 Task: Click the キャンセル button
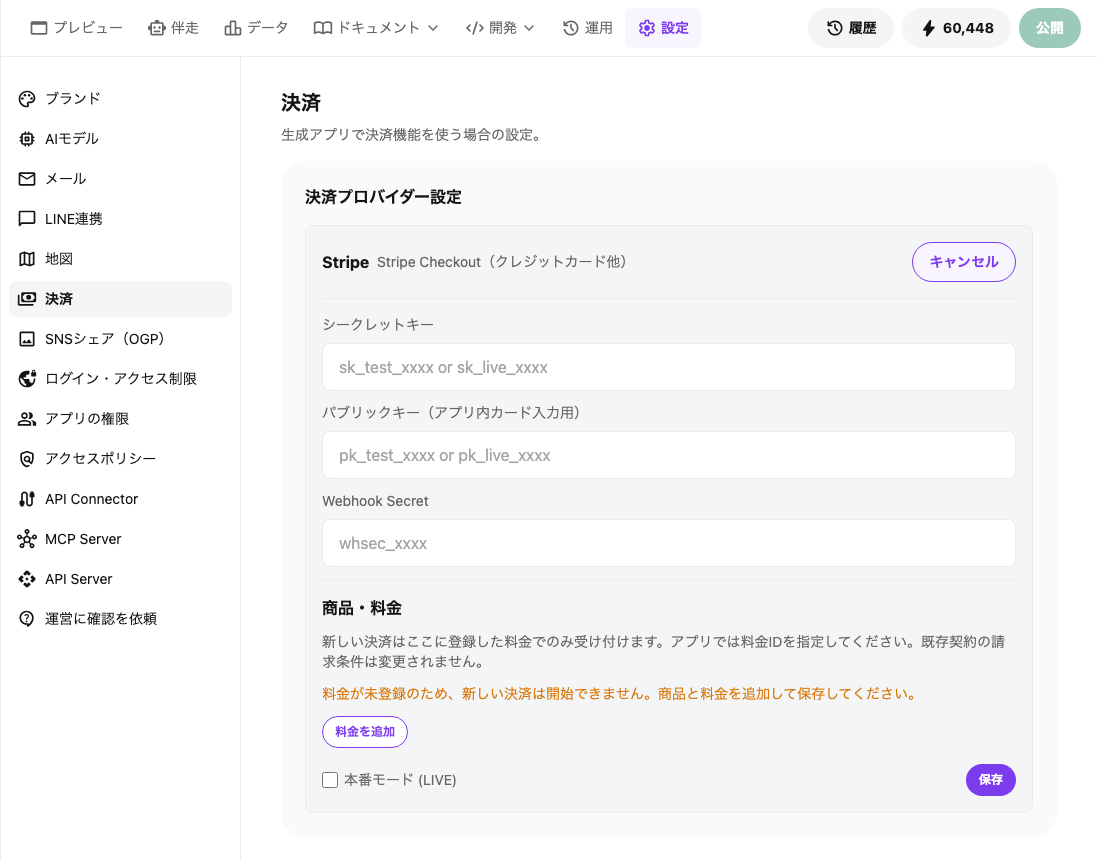[x=963, y=262]
